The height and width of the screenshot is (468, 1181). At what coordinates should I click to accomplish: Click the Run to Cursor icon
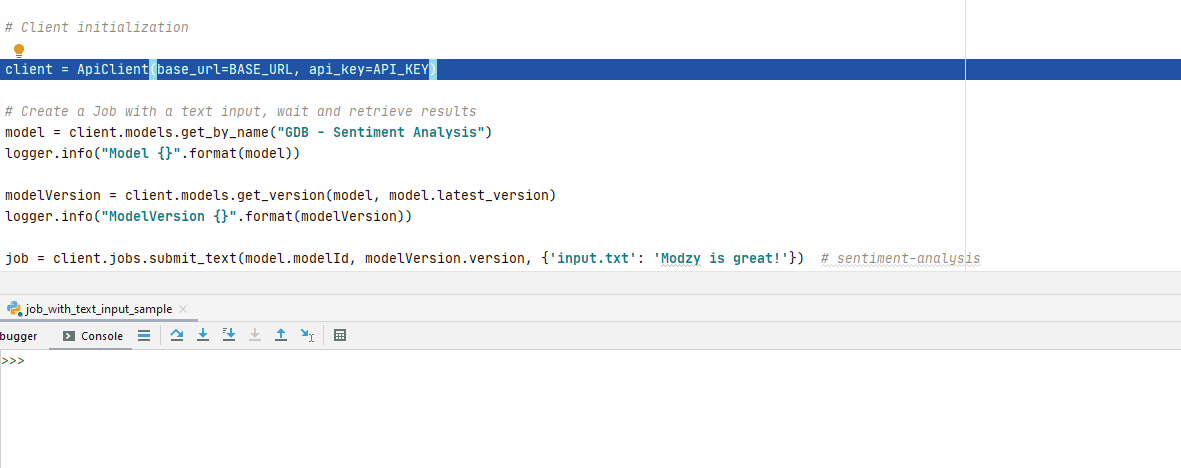[308, 336]
